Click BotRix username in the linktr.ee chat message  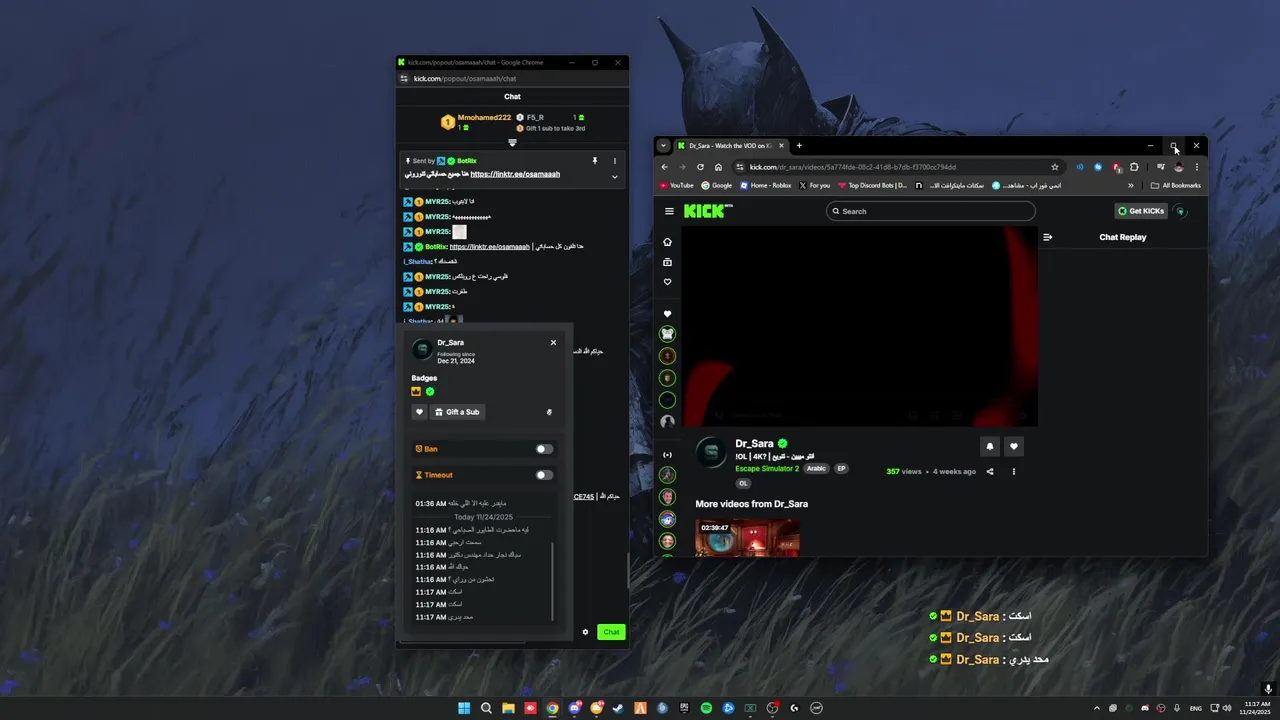click(x=436, y=246)
